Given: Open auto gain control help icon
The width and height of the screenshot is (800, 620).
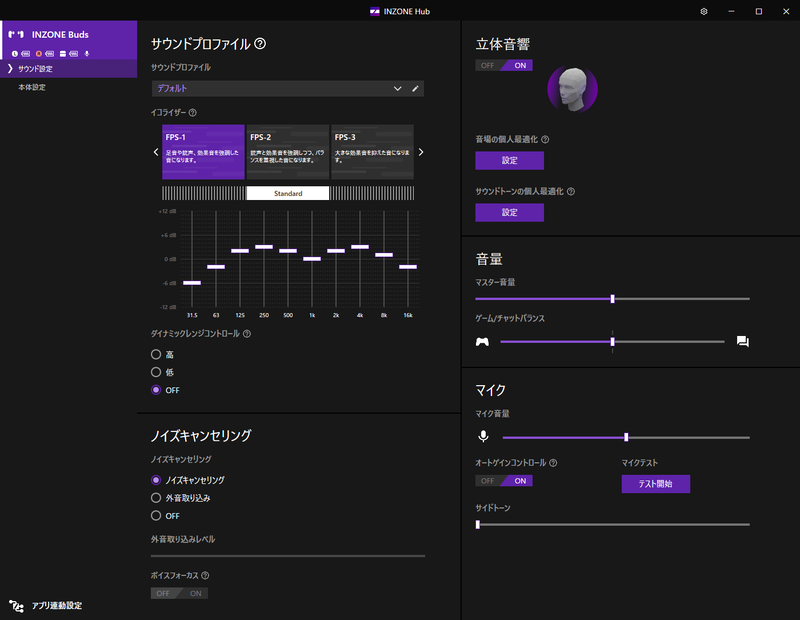Looking at the screenshot, I should (553, 463).
